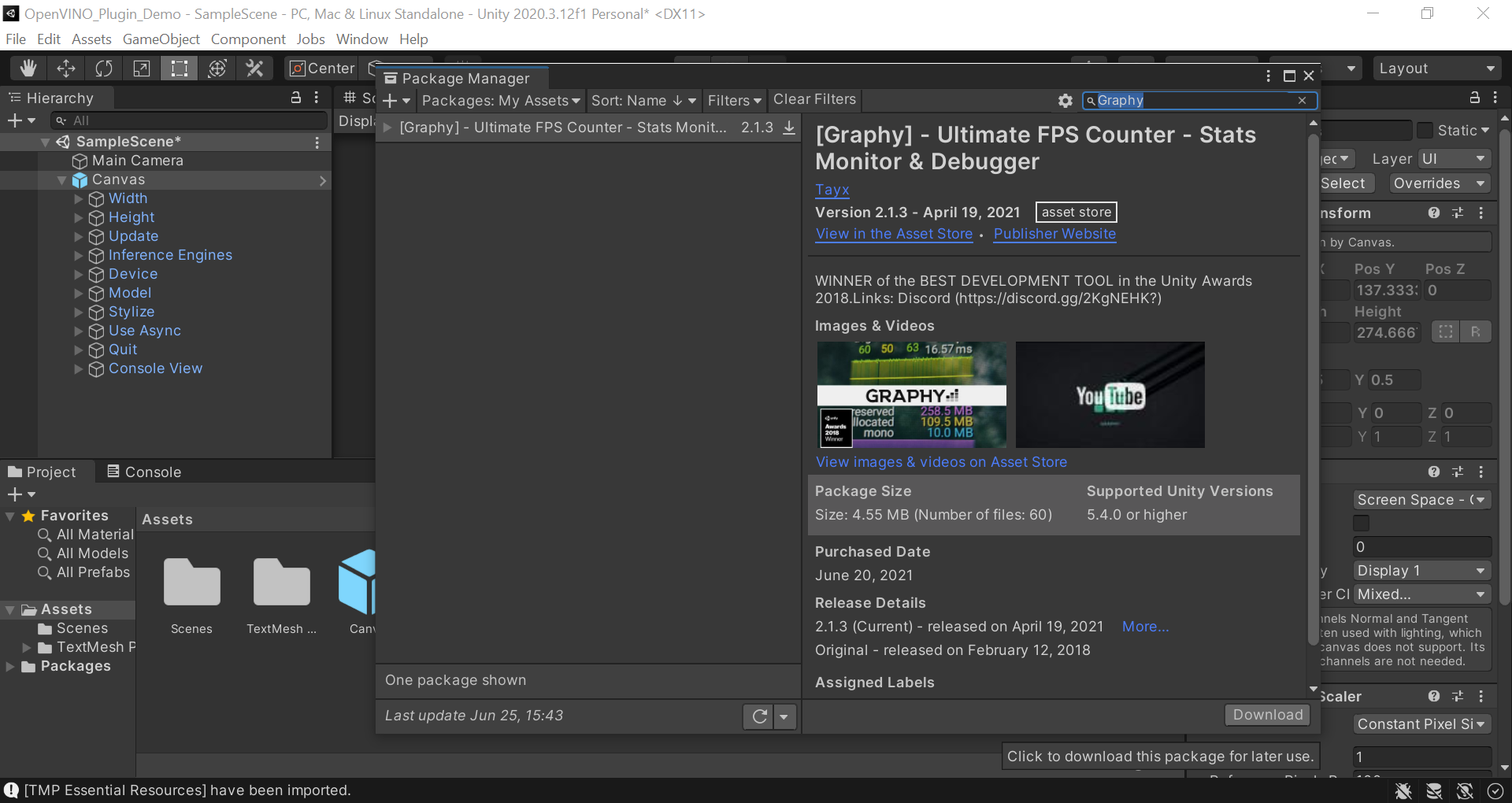Viewport: 1512px width, 803px height.
Task: Switch to the Console tab
Action: click(x=144, y=472)
